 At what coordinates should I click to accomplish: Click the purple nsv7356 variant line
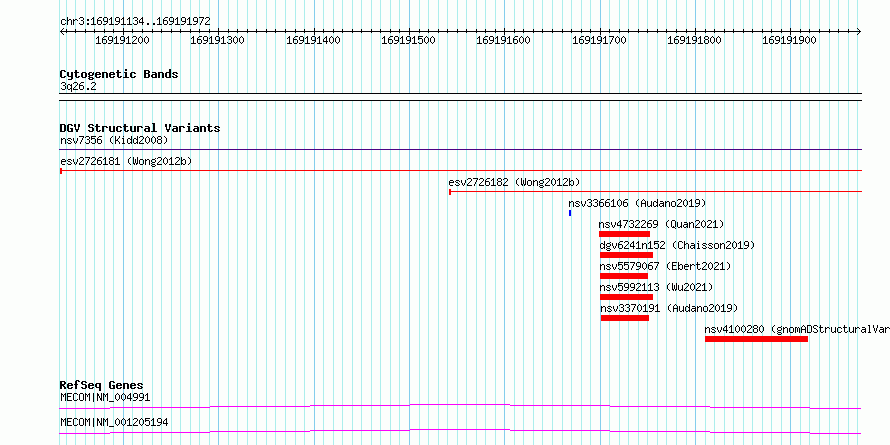coord(461,150)
